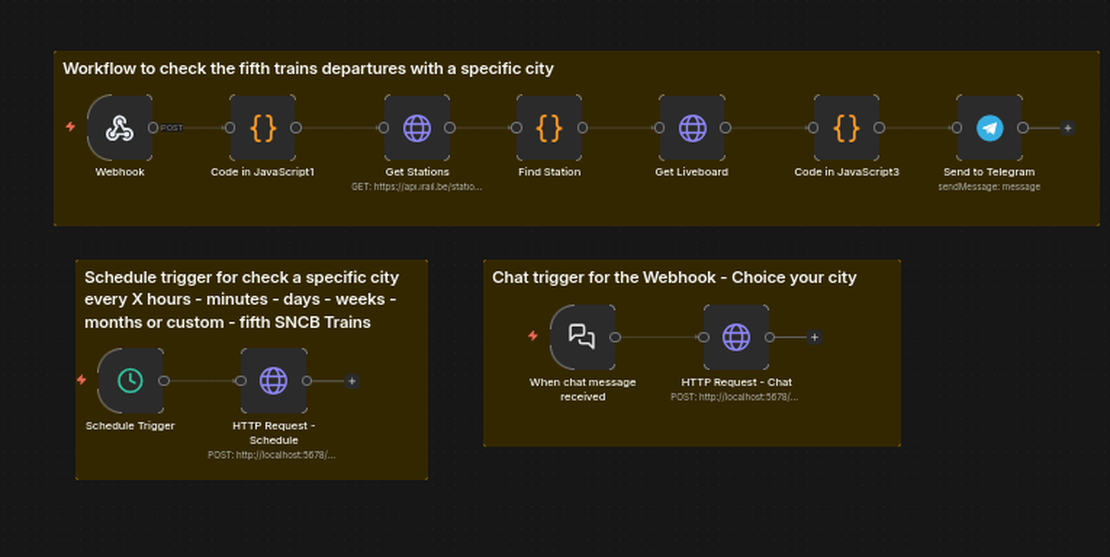Click plus connector after Send to Telegram

[x=1067, y=128]
